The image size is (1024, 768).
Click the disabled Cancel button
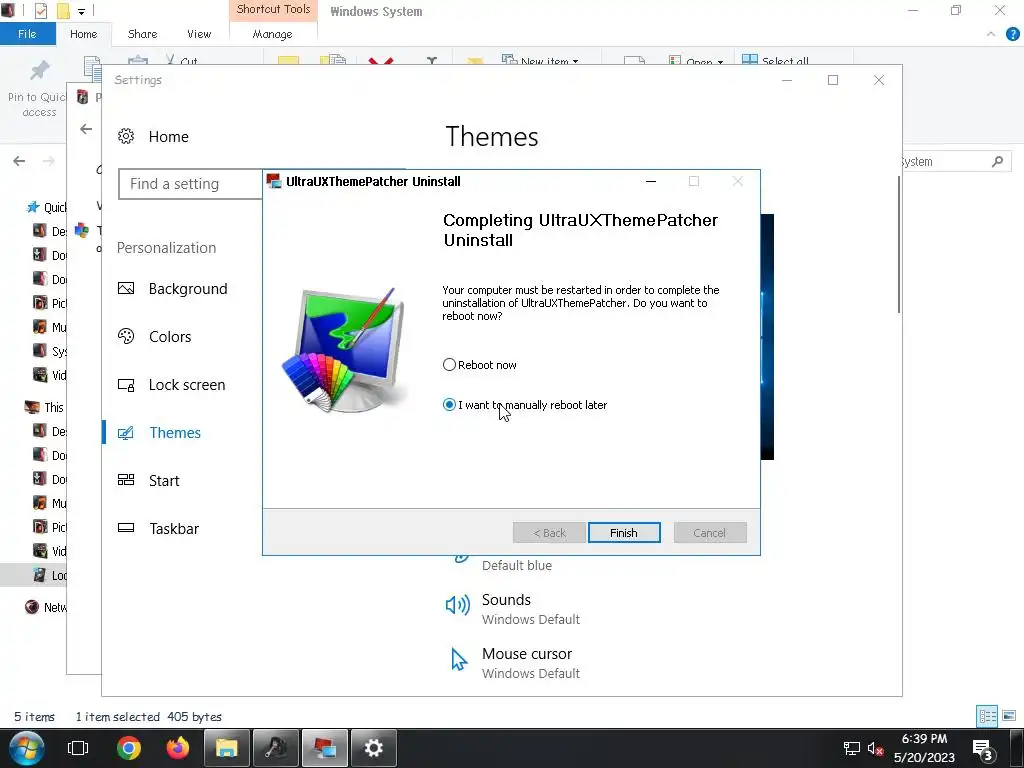click(x=710, y=533)
